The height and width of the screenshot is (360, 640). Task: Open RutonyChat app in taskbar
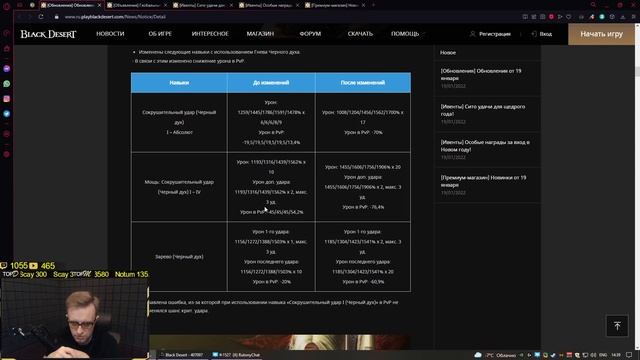pyautogui.click(x=236, y=355)
